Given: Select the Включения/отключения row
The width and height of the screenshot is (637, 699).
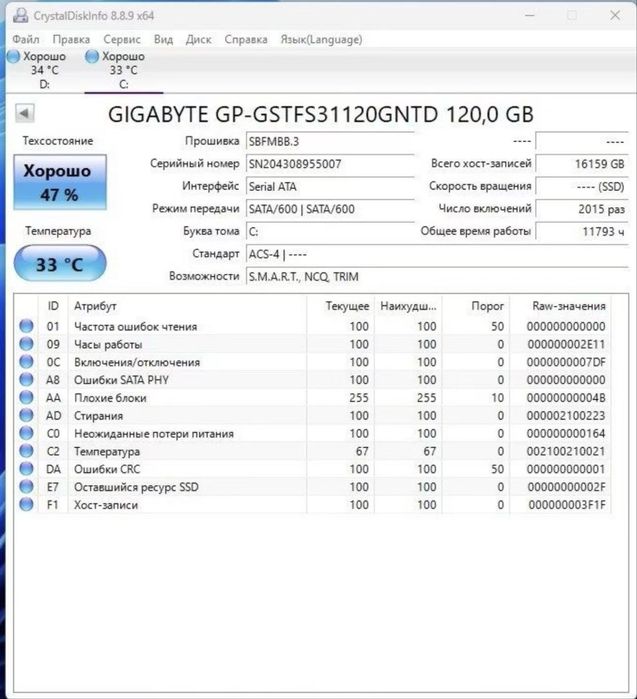Looking at the screenshot, I should click(314, 362).
